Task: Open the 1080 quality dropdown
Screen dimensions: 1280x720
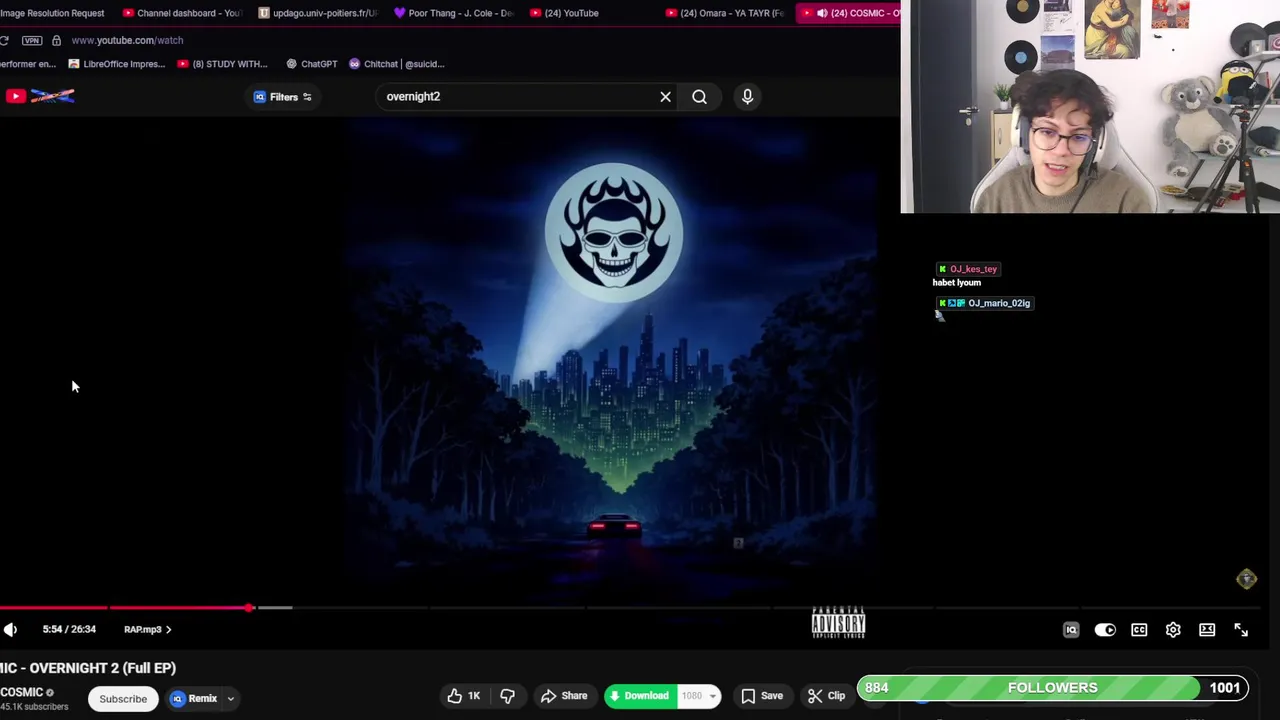Action: (699, 696)
